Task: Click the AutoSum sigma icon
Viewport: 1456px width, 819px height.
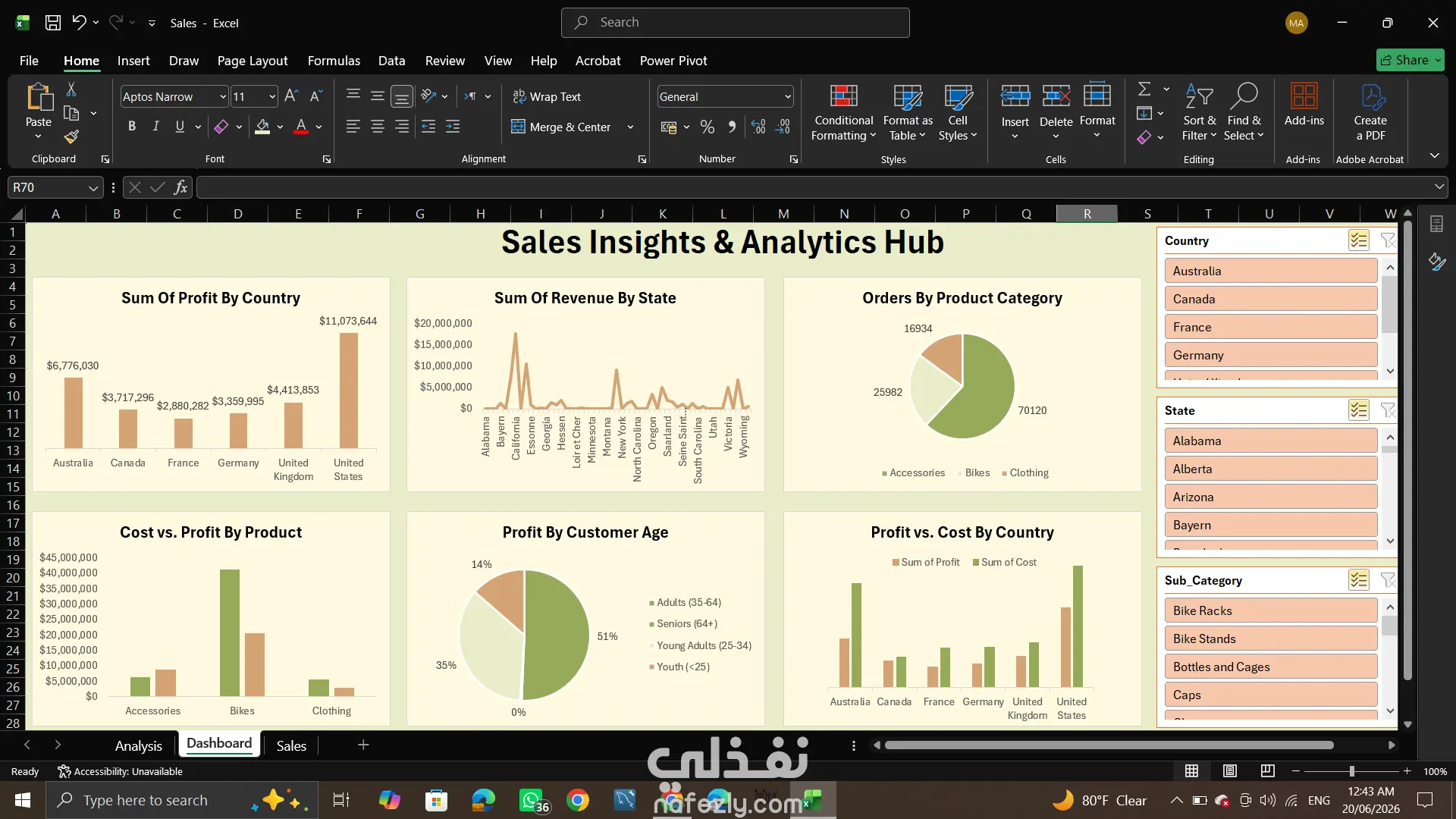Action: pyautogui.click(x=1144, y=89)
